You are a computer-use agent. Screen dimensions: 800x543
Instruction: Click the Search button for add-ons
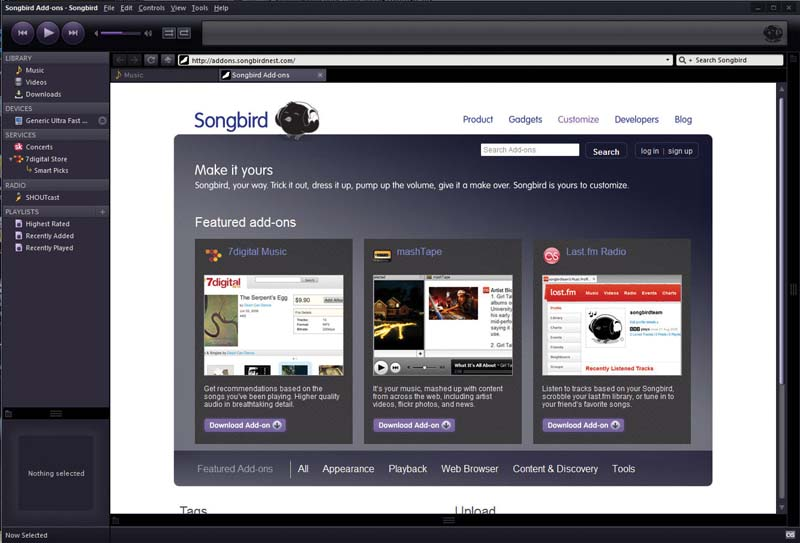tap(606, 152)
